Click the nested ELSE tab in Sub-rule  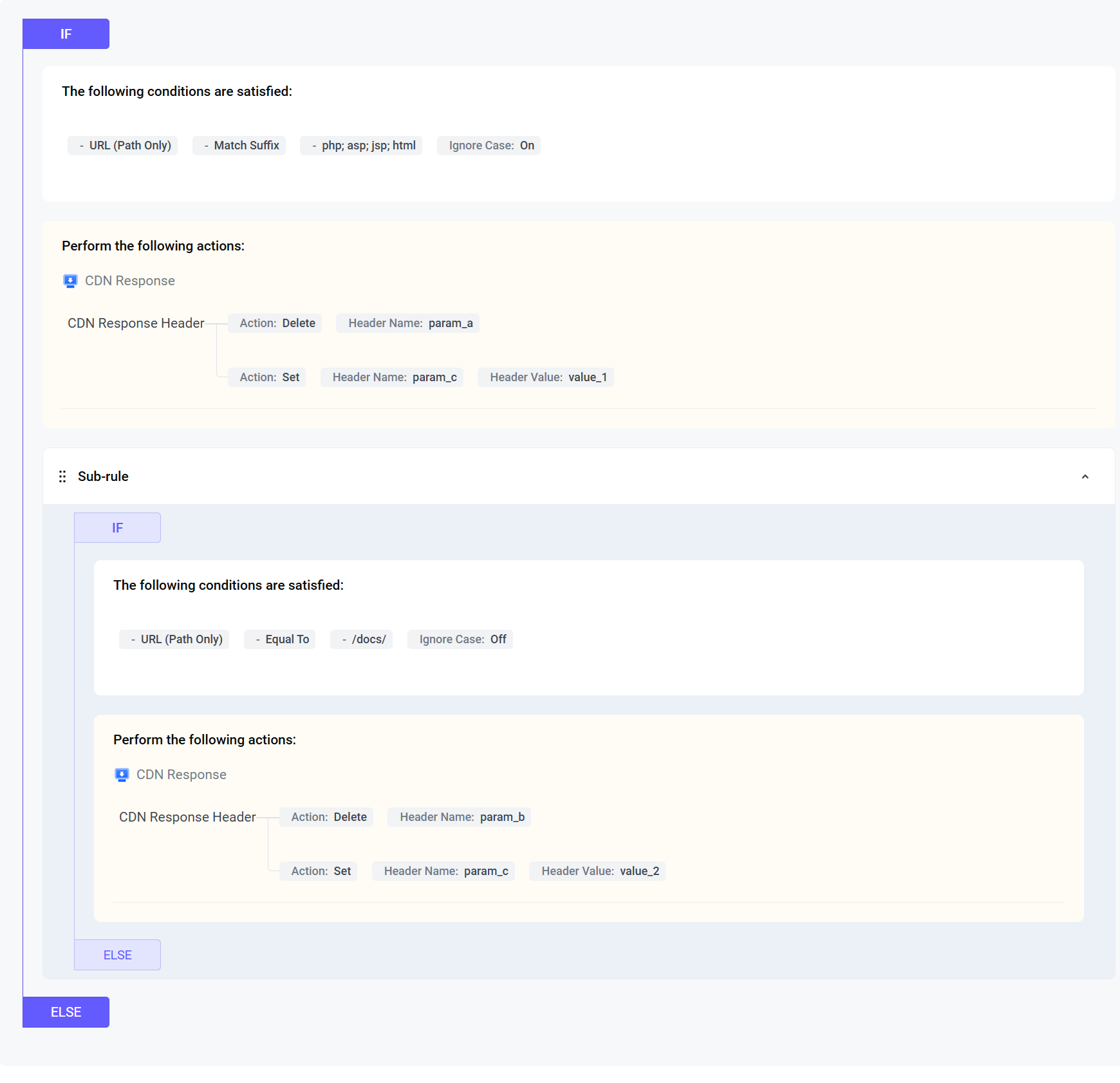click(x=117, y=955)
